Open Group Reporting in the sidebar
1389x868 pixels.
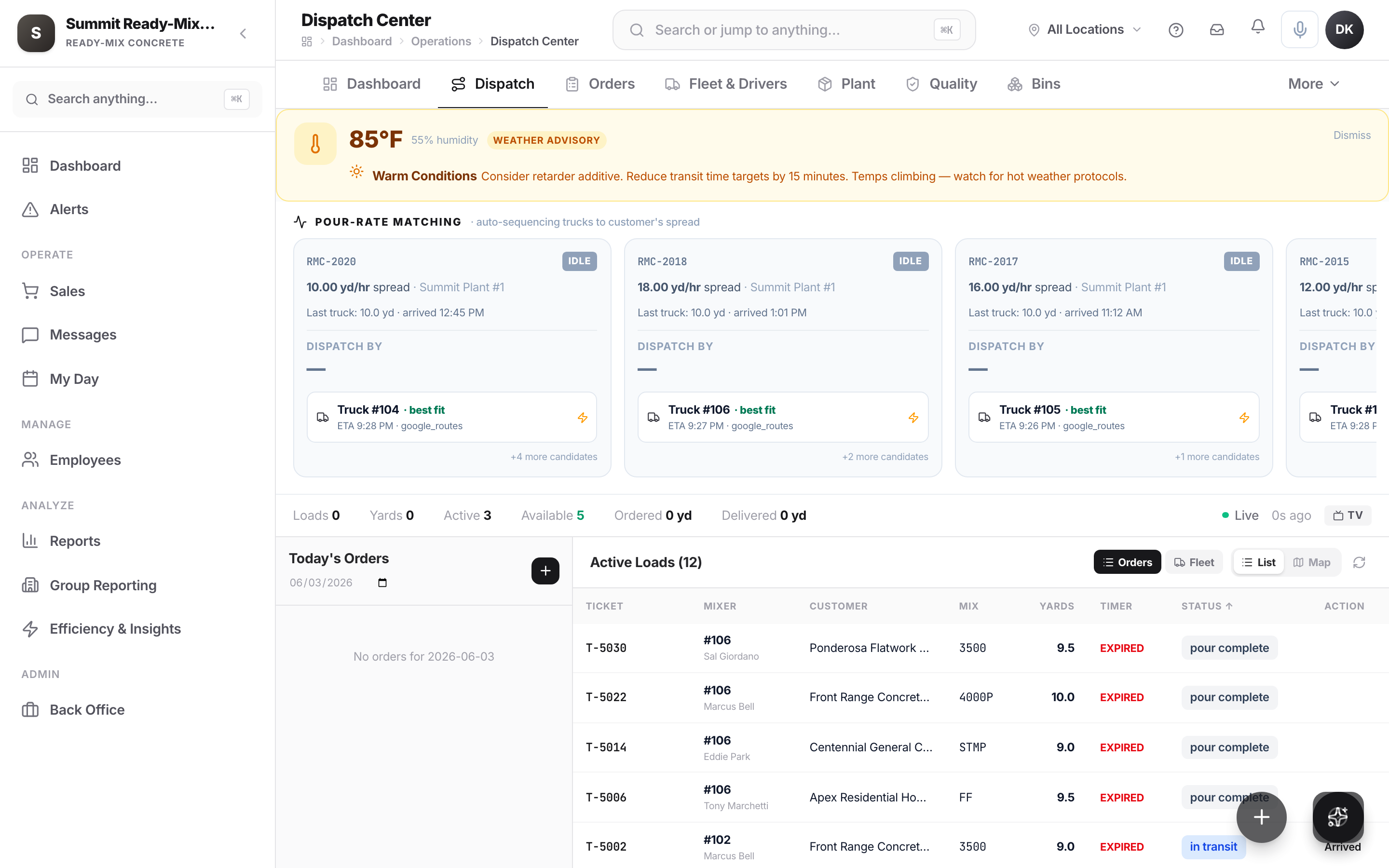tap(138, 585)
